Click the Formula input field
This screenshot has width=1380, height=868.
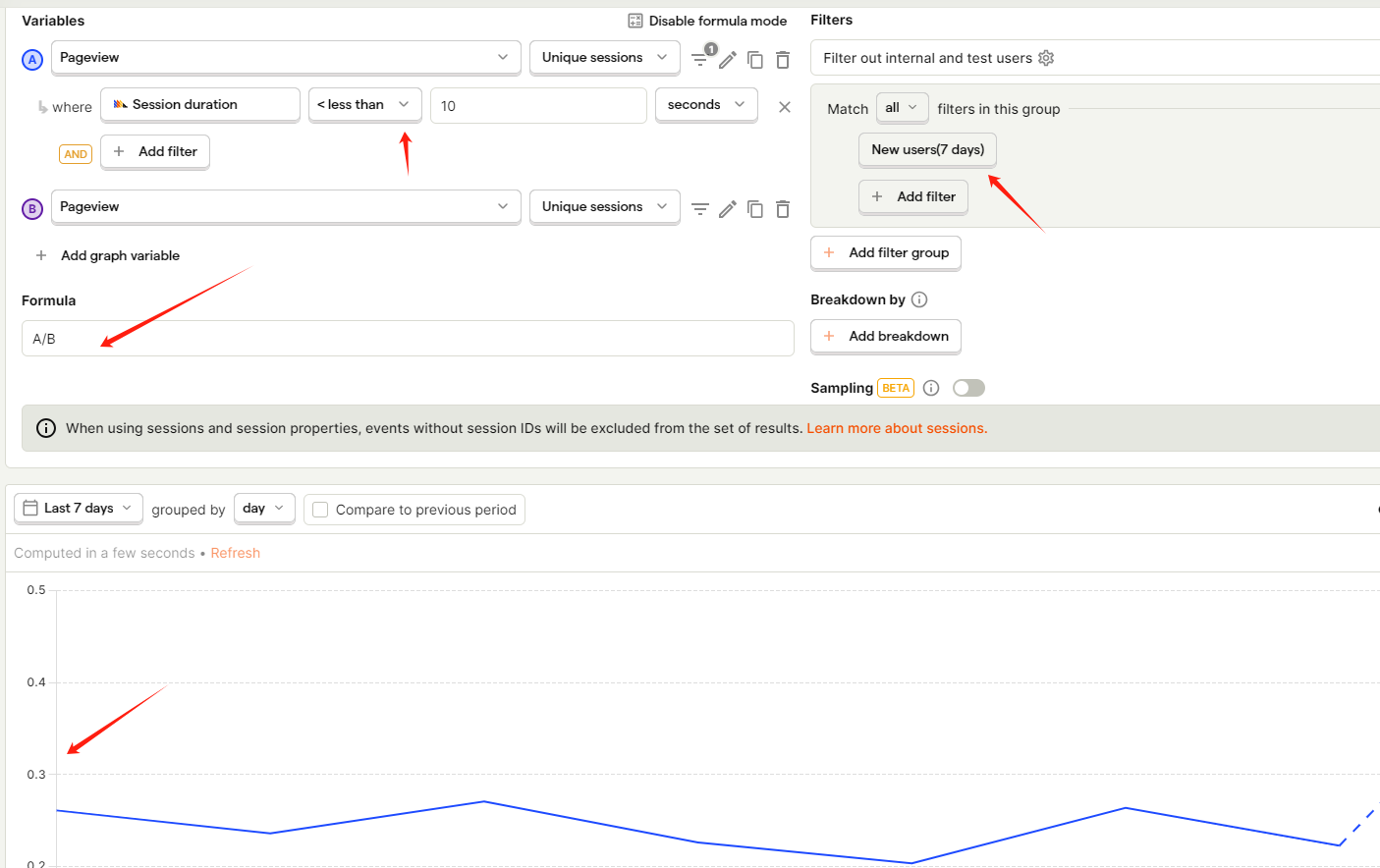408,339
